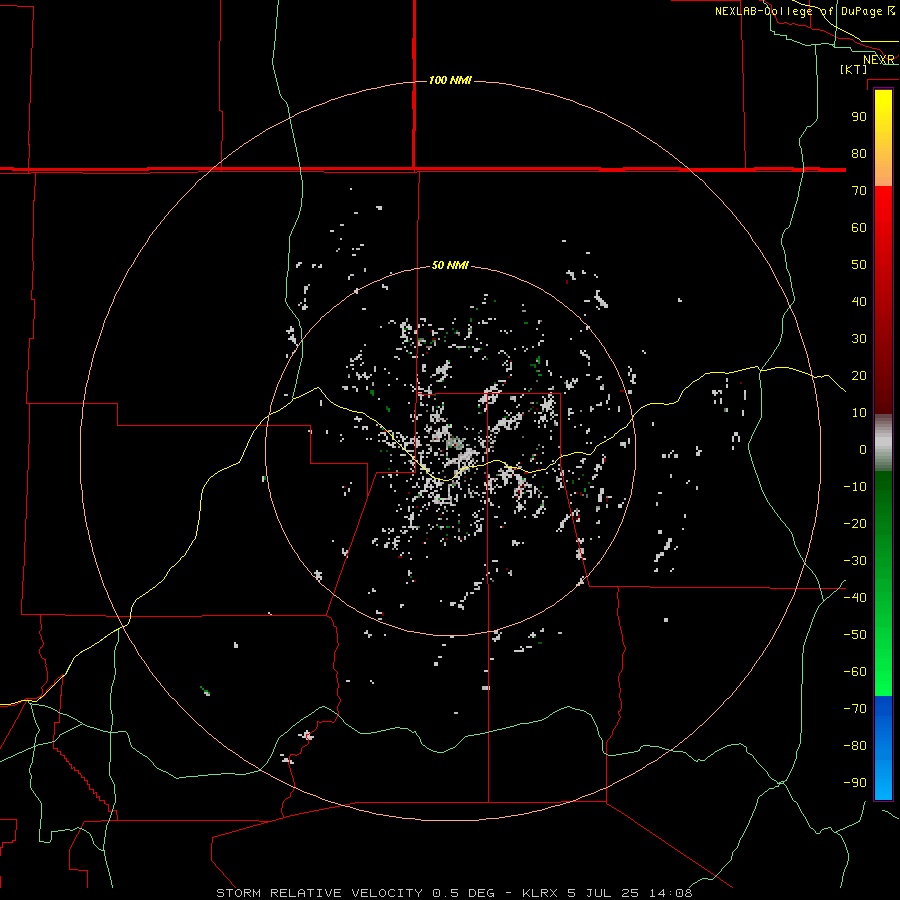This screenshot has width=900, height=900.
Task: Click the blue bottom segment of color bar
Action: point(883,748)
